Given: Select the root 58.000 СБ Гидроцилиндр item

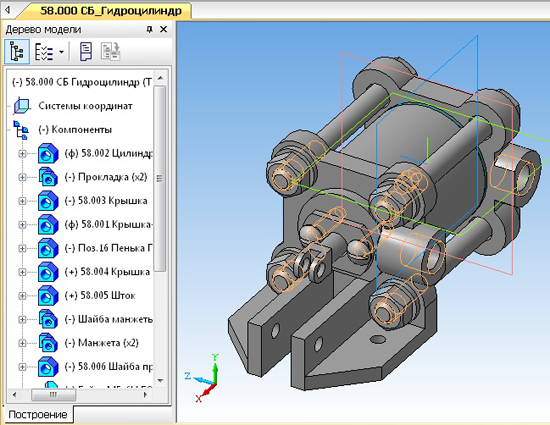Looking at the screenshot, I should coord(81,82).
